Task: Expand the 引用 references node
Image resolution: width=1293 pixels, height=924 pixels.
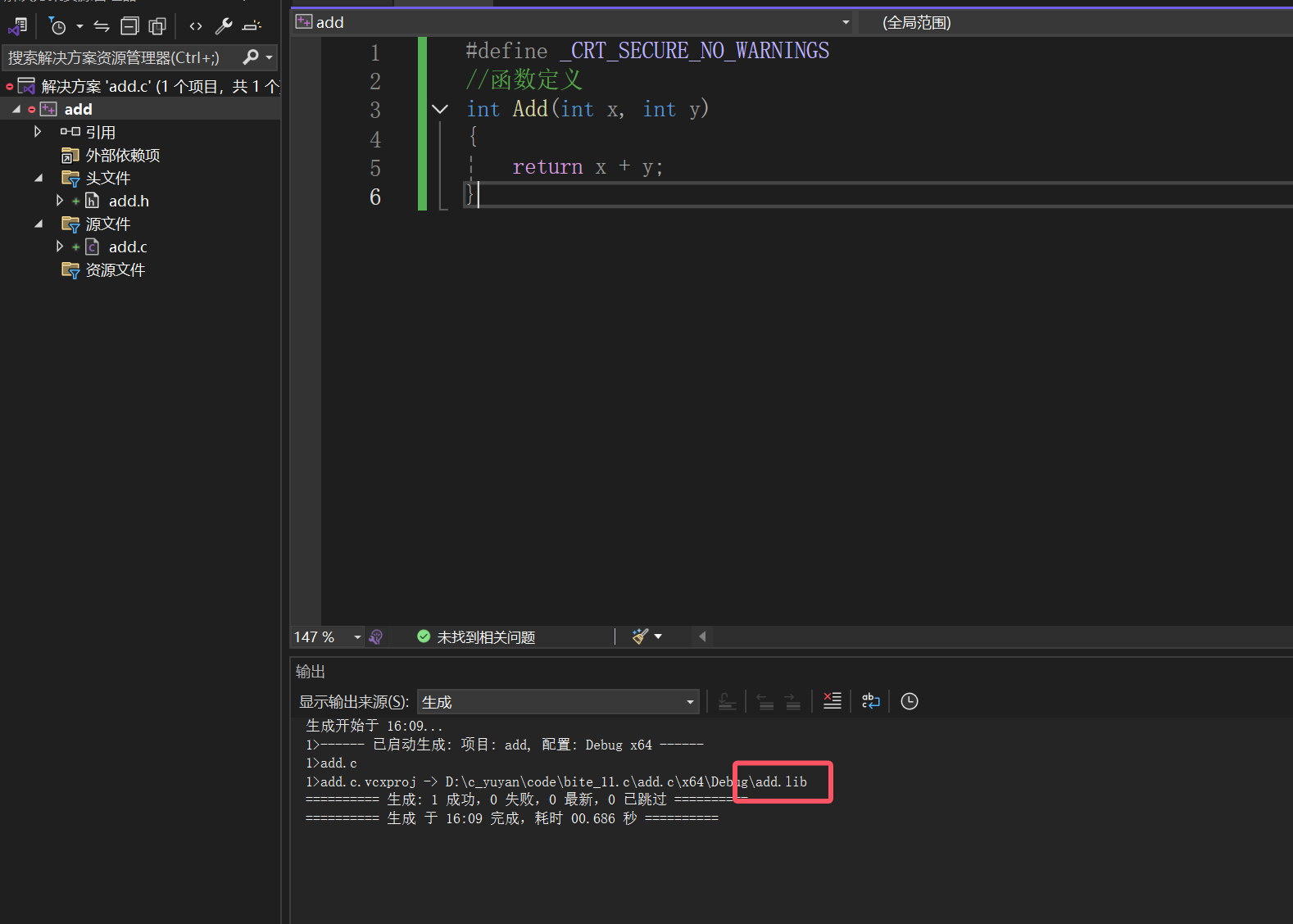Action: 38,132
